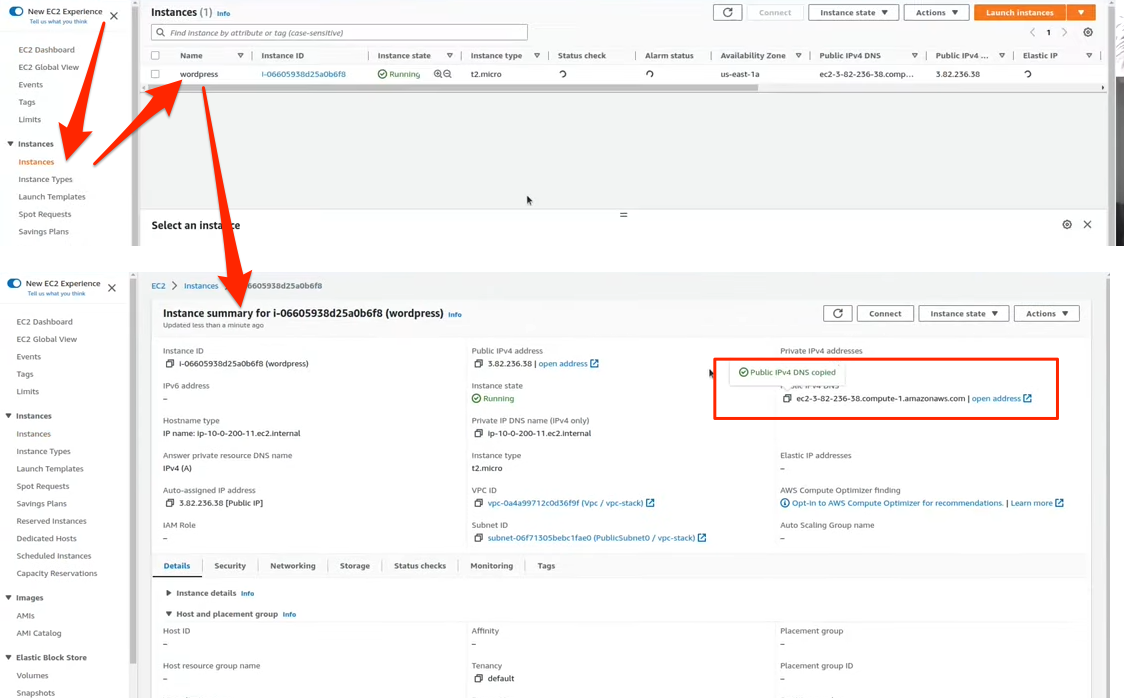Close the Select an instance panel
Screen dimensions: 1124x698
(1087, 225)
